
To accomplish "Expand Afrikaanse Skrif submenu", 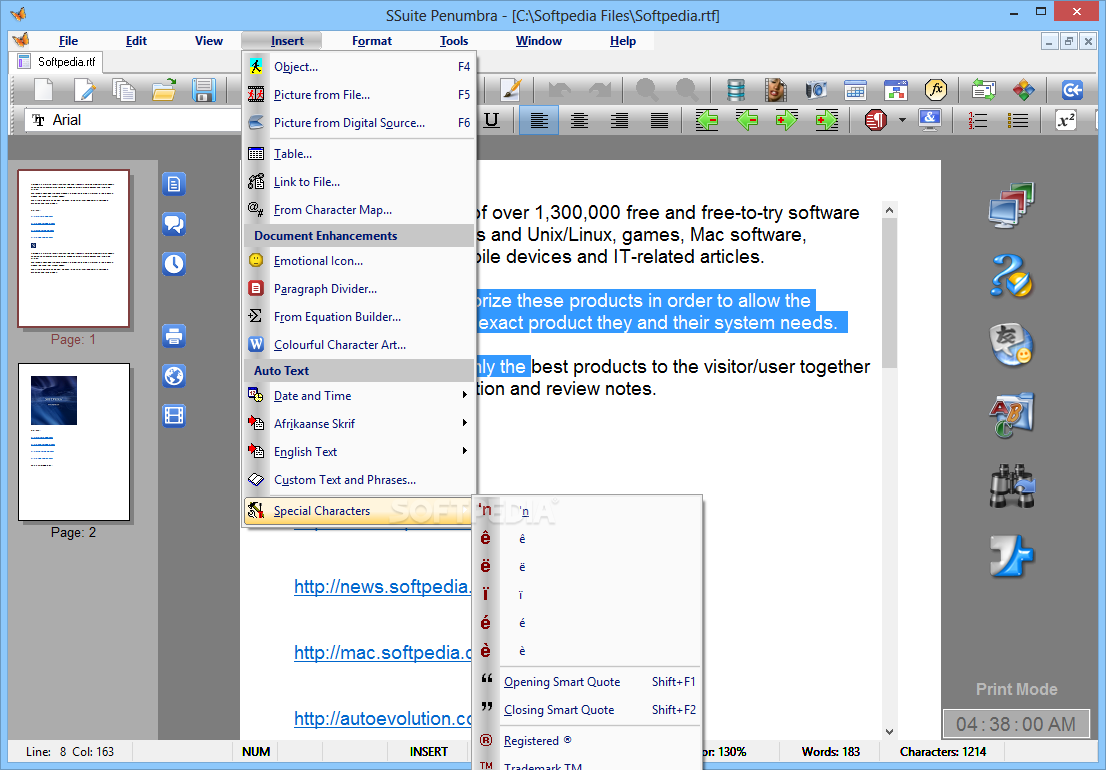I will coord(359,423).
